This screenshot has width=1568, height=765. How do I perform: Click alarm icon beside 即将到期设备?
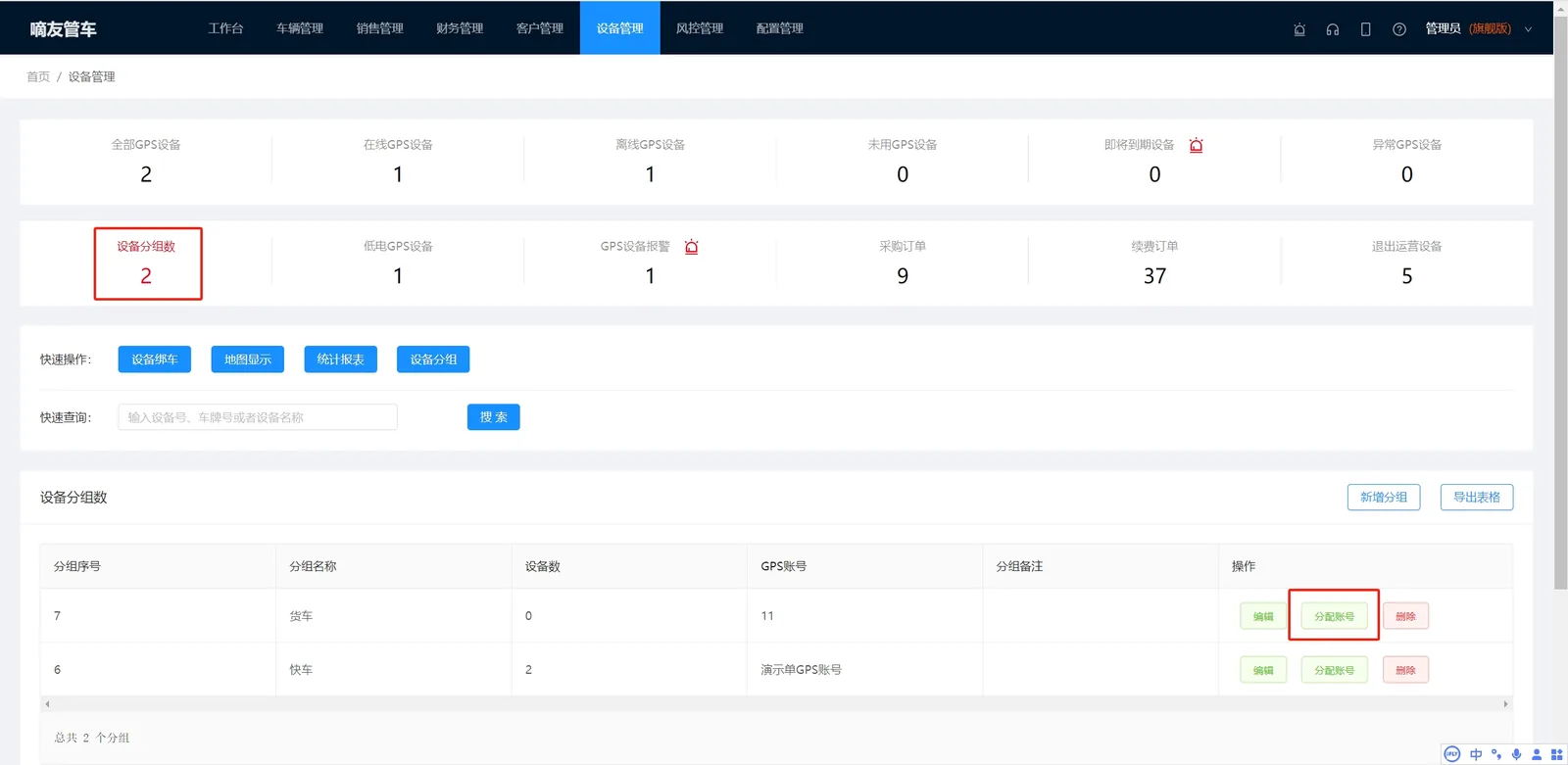tap(1196, 145)
